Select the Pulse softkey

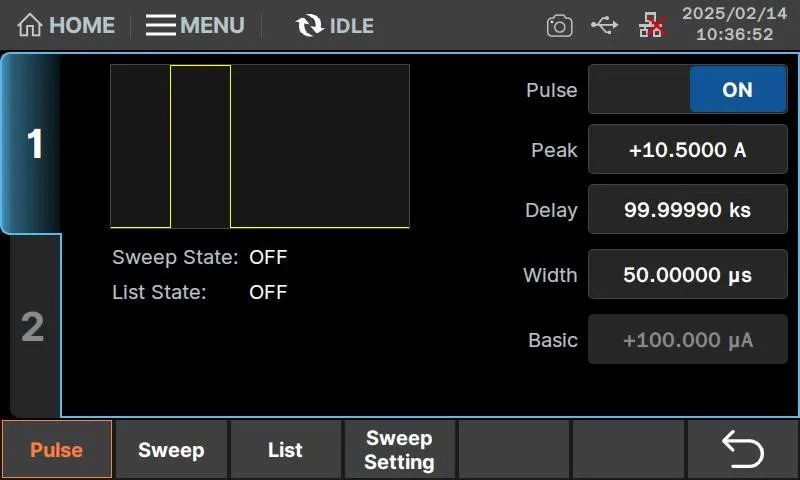click(57, 450)
